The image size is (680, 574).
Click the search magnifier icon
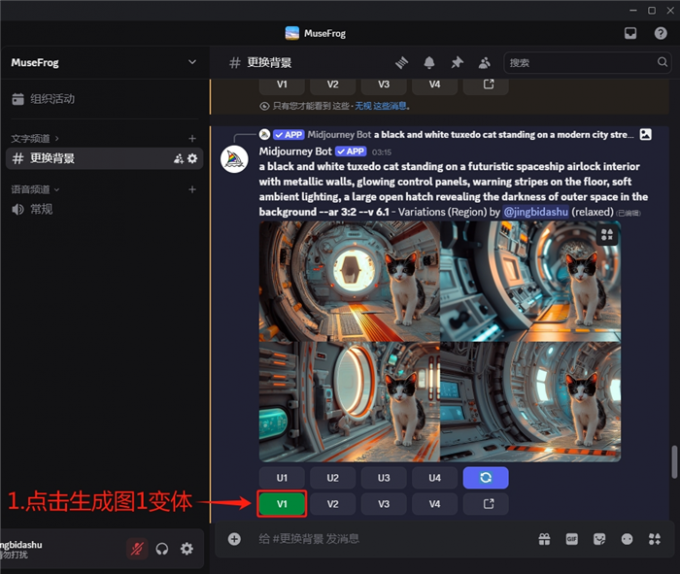tap(662, 62)
